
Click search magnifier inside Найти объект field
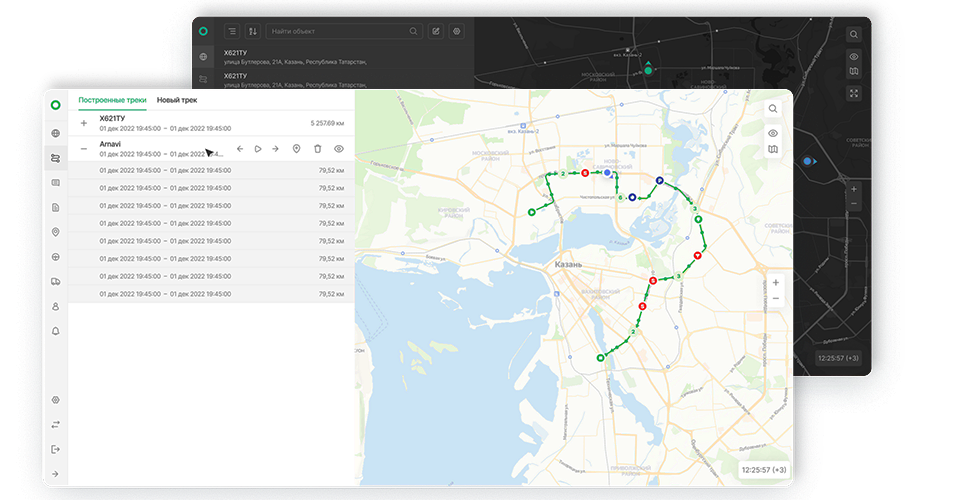point(413,31)
